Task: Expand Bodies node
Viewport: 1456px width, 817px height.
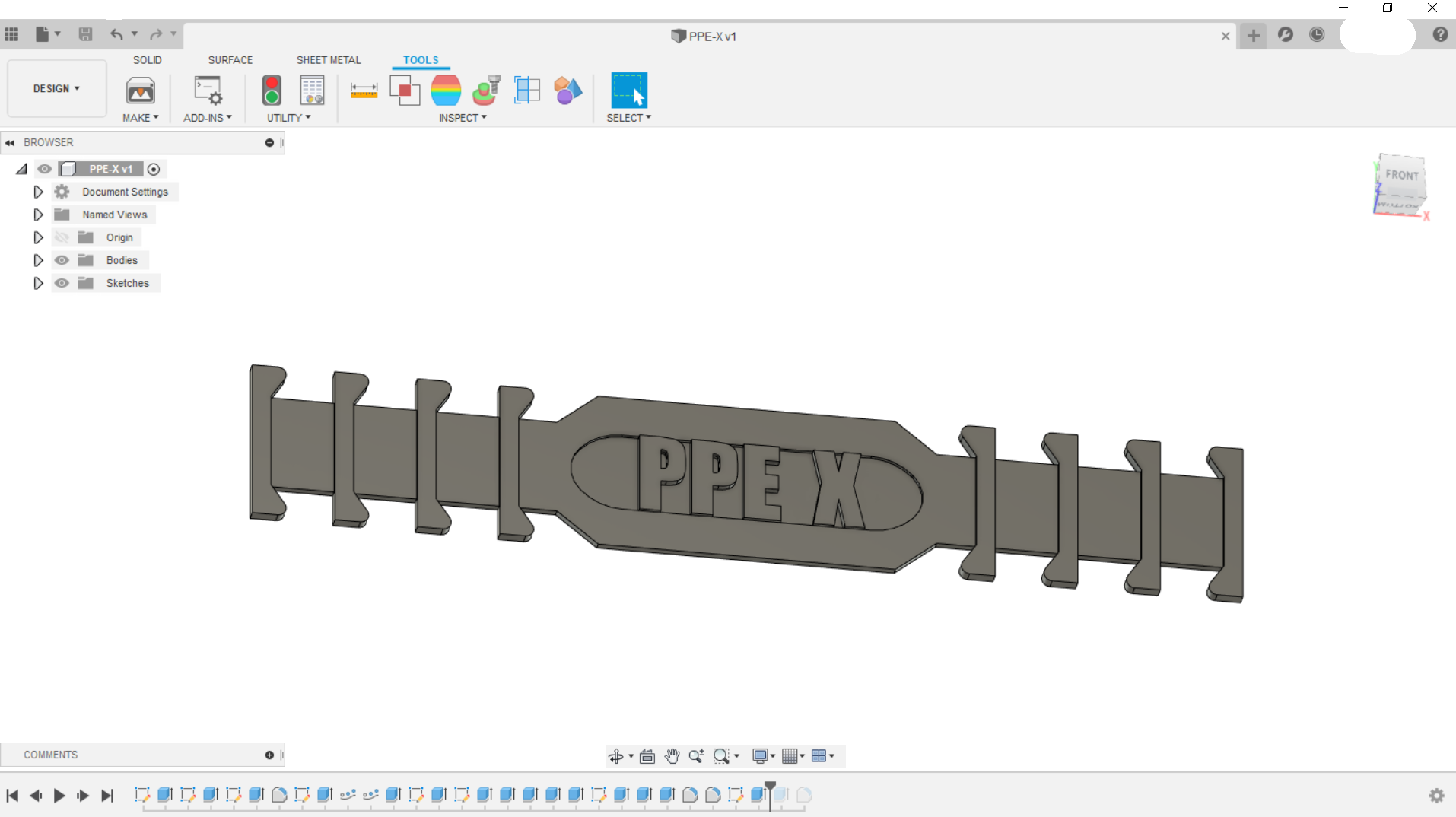Action: click(38, 260)
